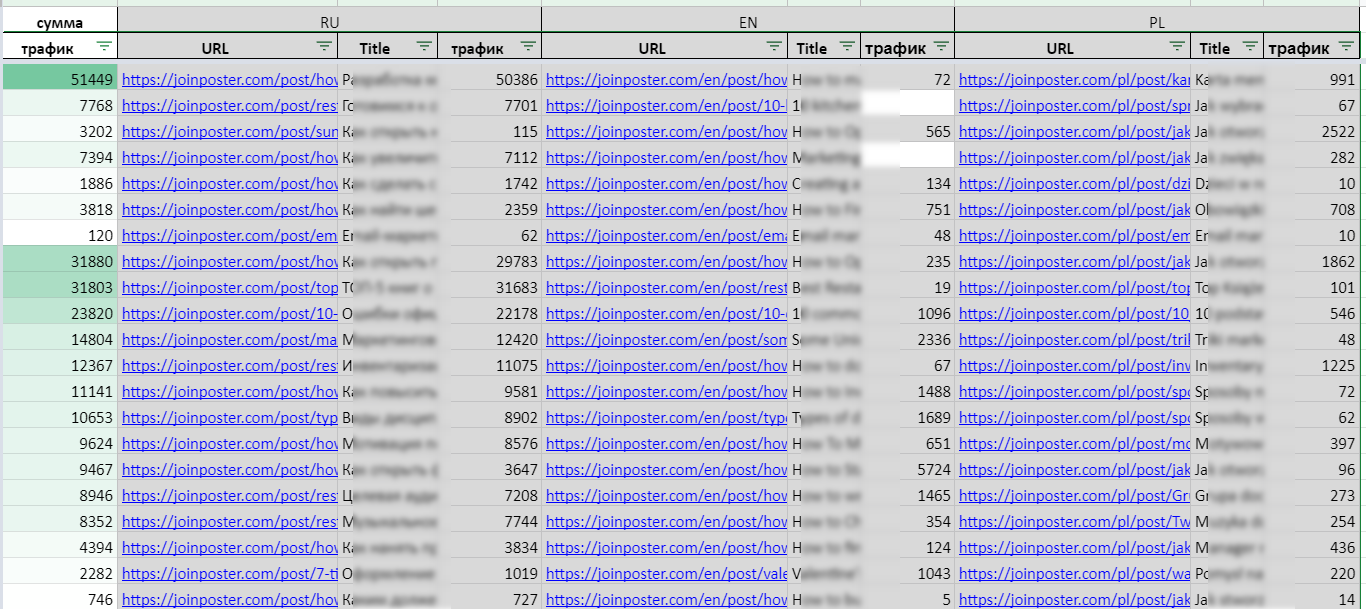Open the RU joinposter.com/post/ma link
The image size is (1366, 609).
230,339
